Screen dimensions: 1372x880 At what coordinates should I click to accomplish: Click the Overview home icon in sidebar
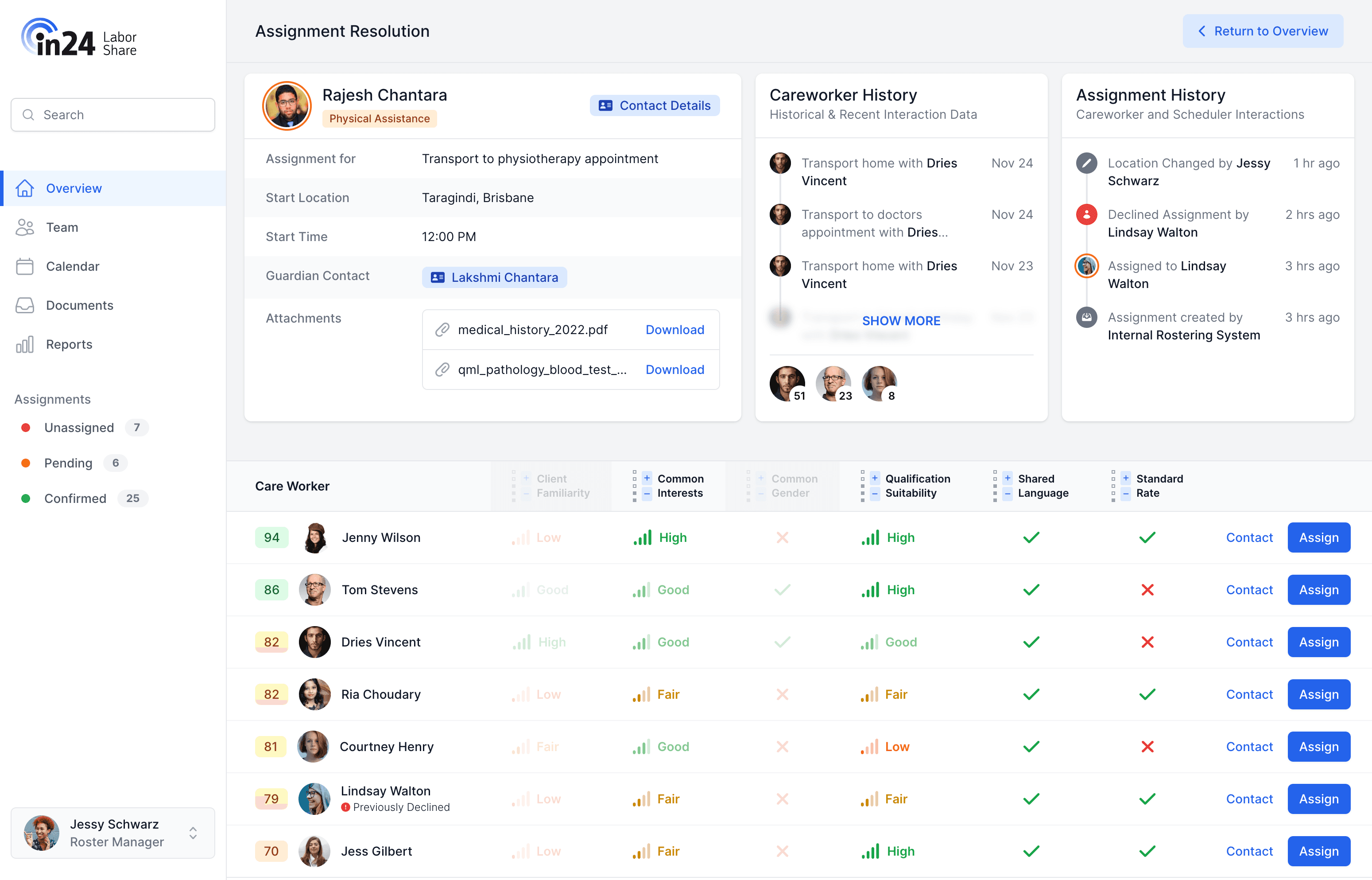(x=24, y=188)
